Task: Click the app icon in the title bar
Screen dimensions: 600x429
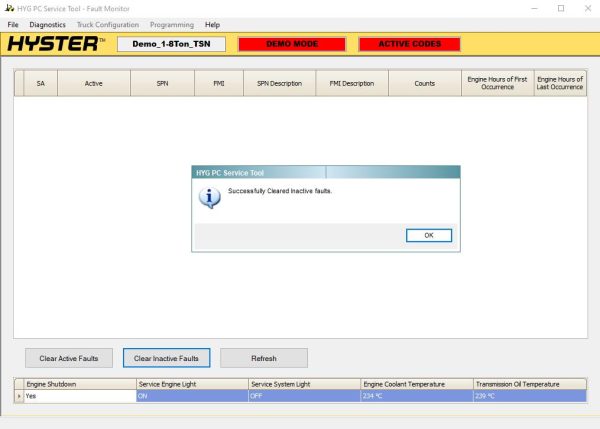Action: pyautogui.click(x=9, y=8)
